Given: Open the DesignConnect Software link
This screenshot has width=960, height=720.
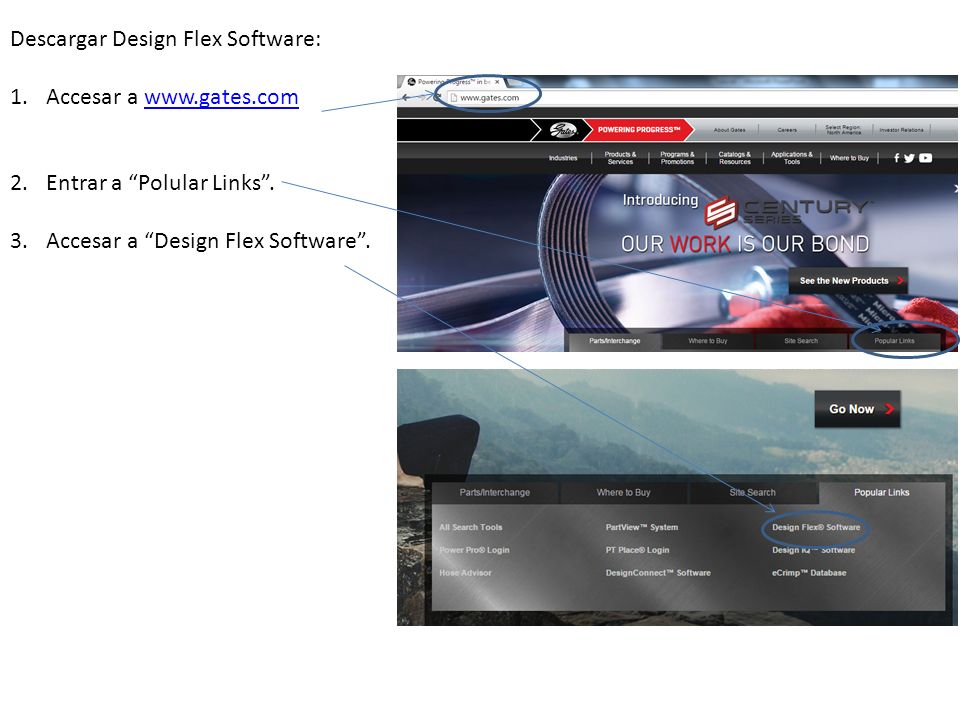Looking at the screenshot, I should coord(658,573).
